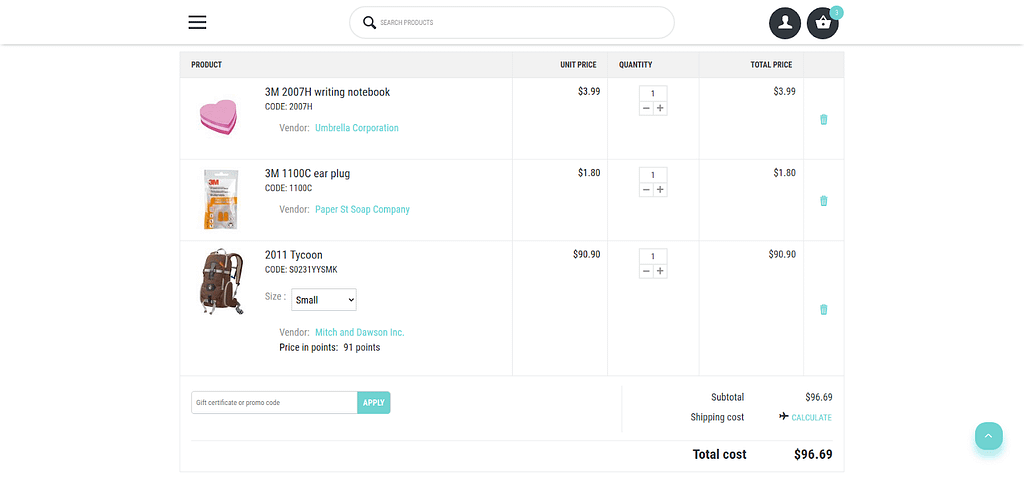Click the text CODE: S0231YYSMK
The width and height of the screenshot is (1024, 492).
click(301, 270)
